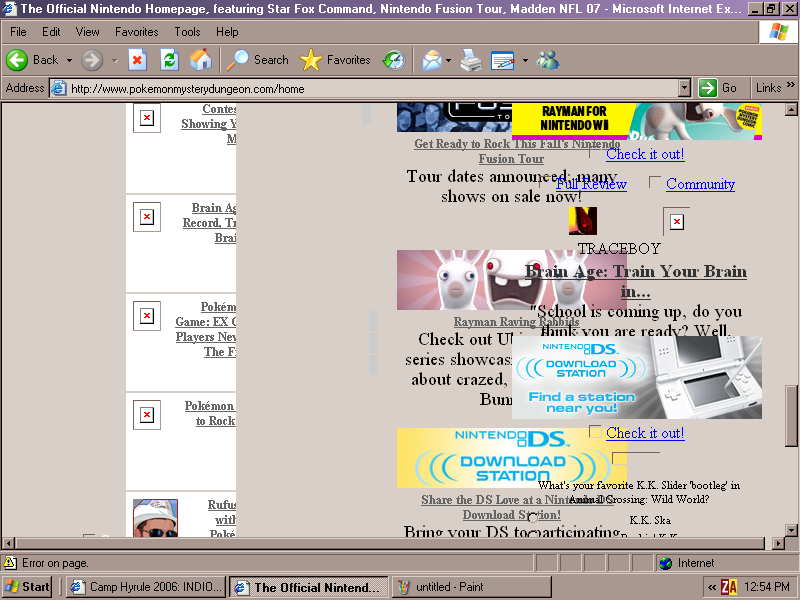This screenshot has height=600, width=800.
Task: Click the broken image above TRACEBOY
Action: (x=677, y=222)
